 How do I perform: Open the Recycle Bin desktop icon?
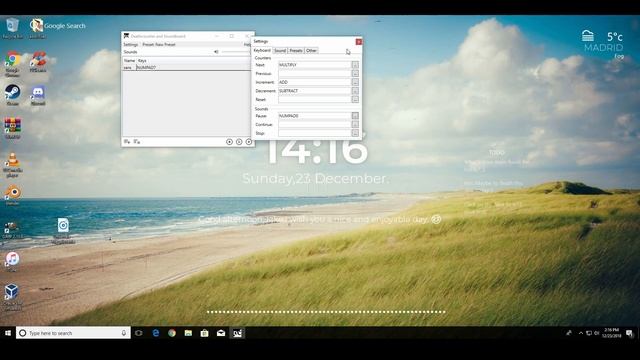[x=12, y=28]
